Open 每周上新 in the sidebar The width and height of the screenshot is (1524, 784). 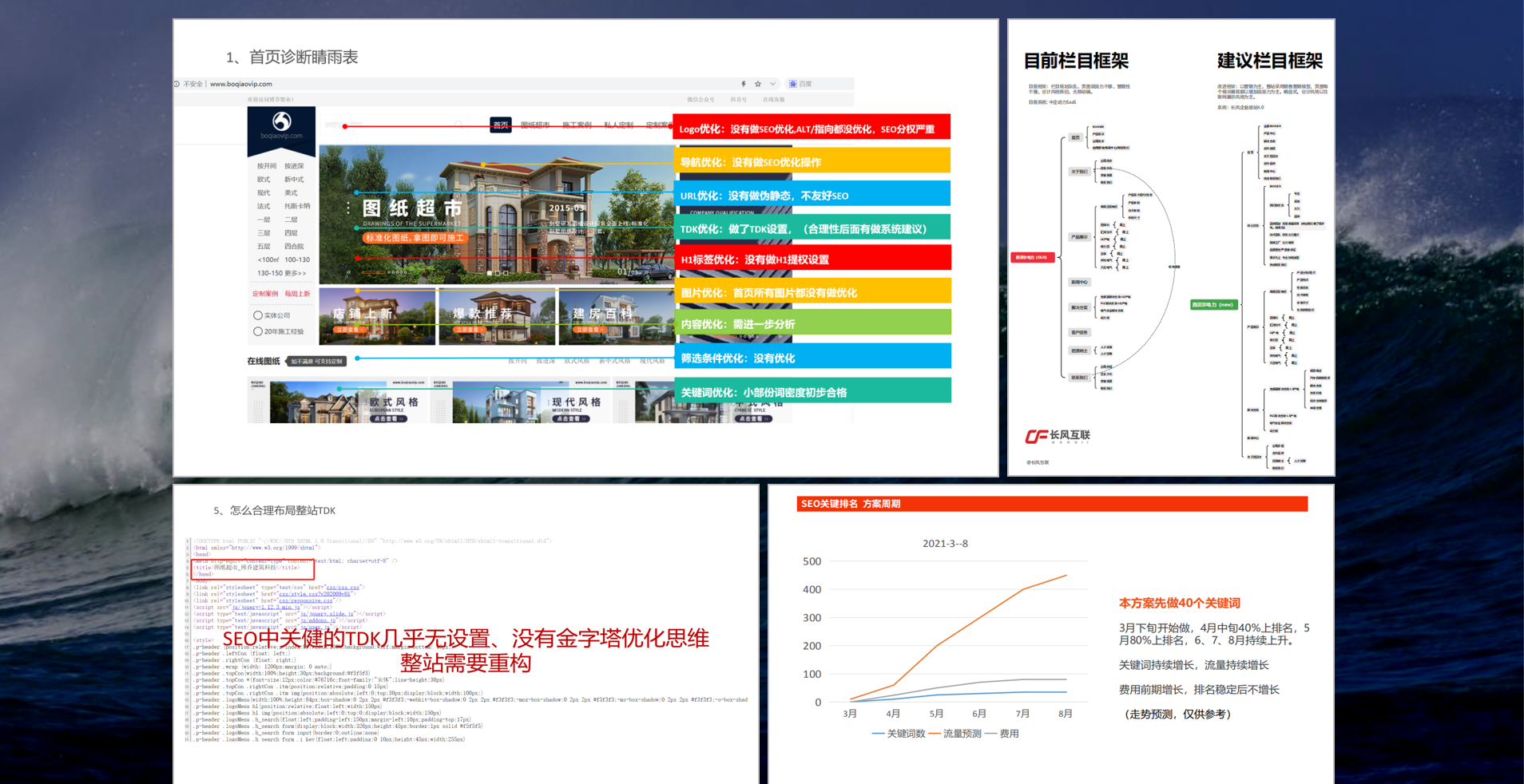pos(297,294)
